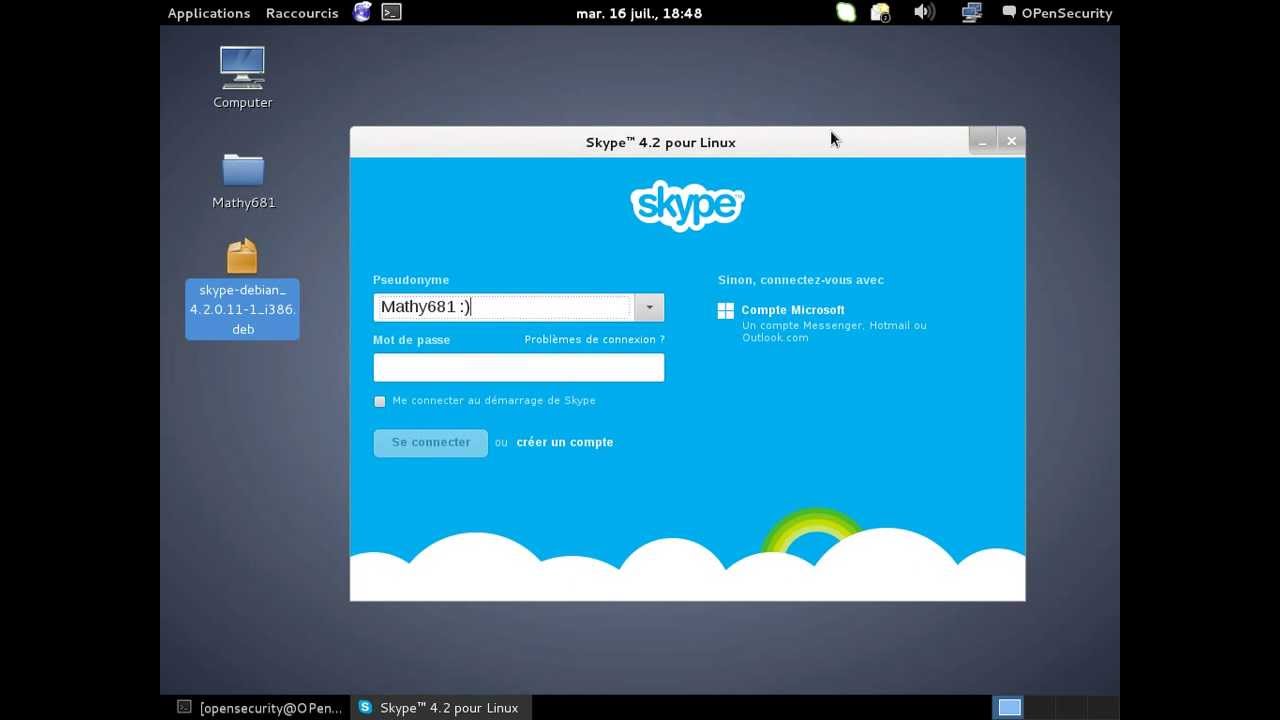Switch to the opensecurity terminal taskbar item

pos(260,707)
